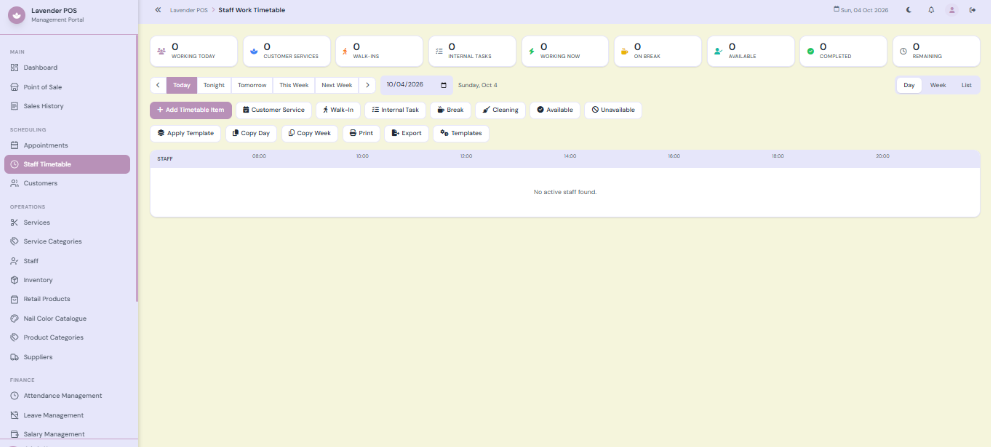Collapse the sidebar with double chevron icon
The width and height of the screenshot is (991, 447).
158,10
